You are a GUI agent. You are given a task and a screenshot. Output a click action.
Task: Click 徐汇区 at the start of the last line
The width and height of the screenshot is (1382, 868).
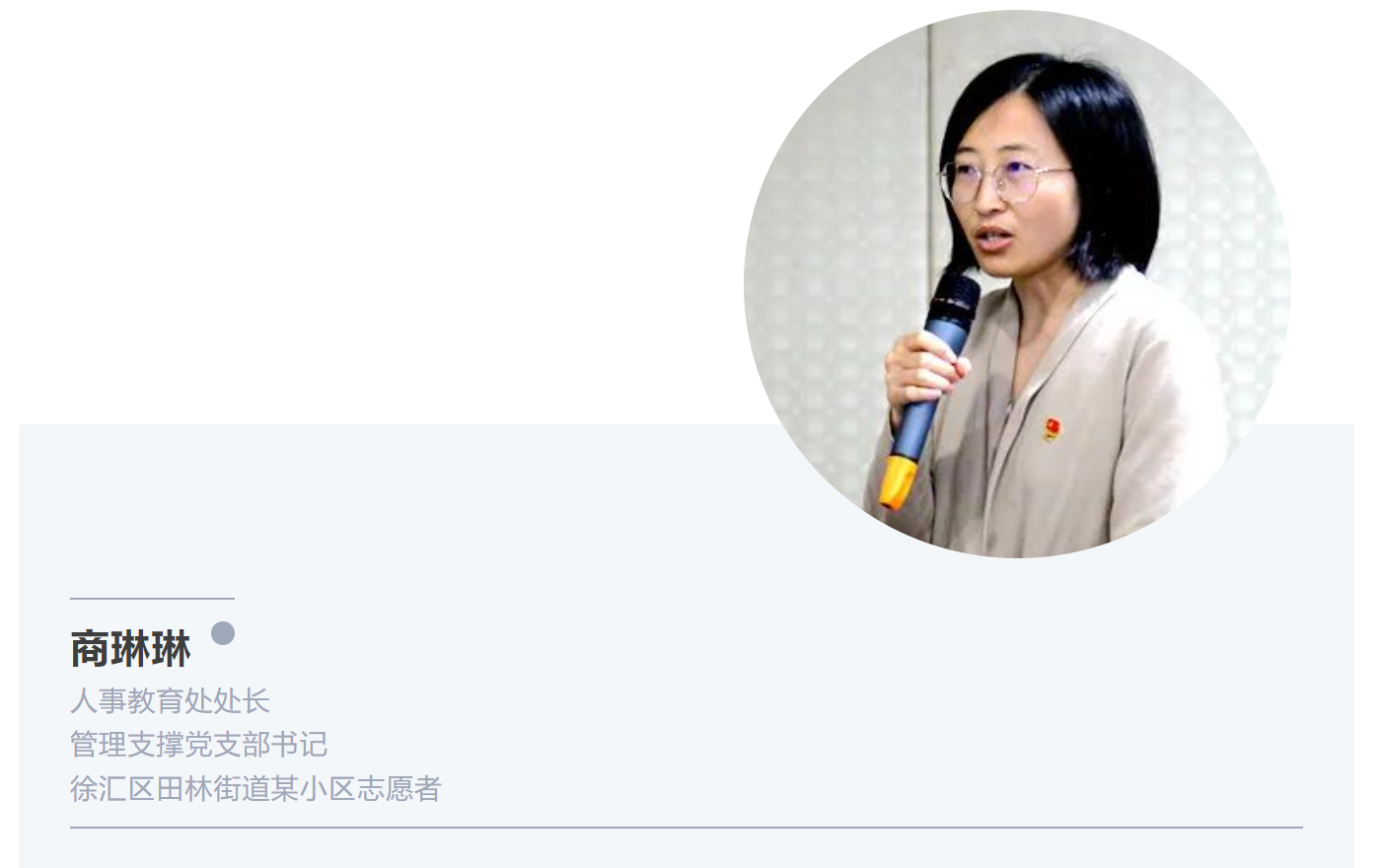(x=112, y=789)
